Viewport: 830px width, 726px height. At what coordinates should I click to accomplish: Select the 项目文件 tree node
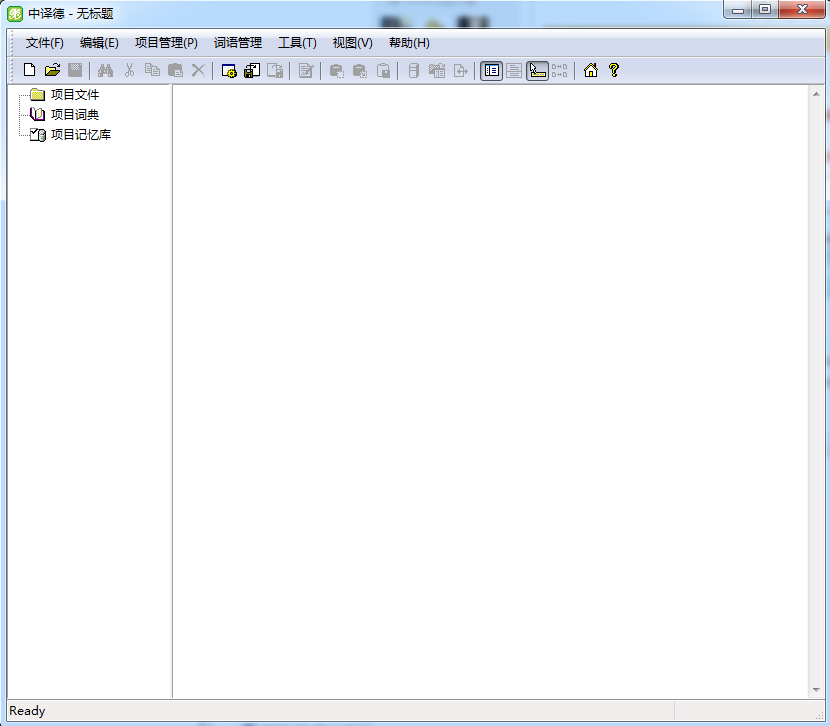[x=75, y=95]
